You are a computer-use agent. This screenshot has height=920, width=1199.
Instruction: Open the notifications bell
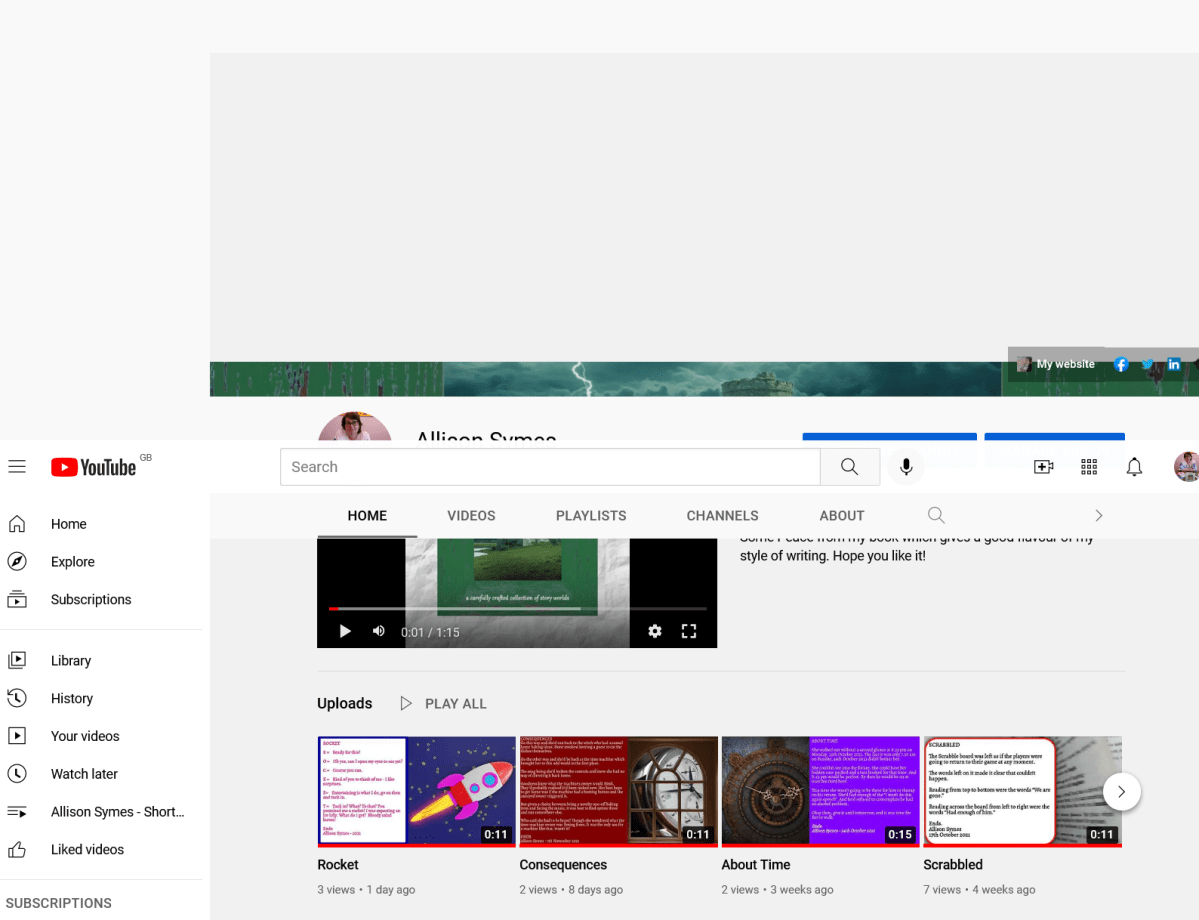pyautogui.click(x=1134, y=467)
